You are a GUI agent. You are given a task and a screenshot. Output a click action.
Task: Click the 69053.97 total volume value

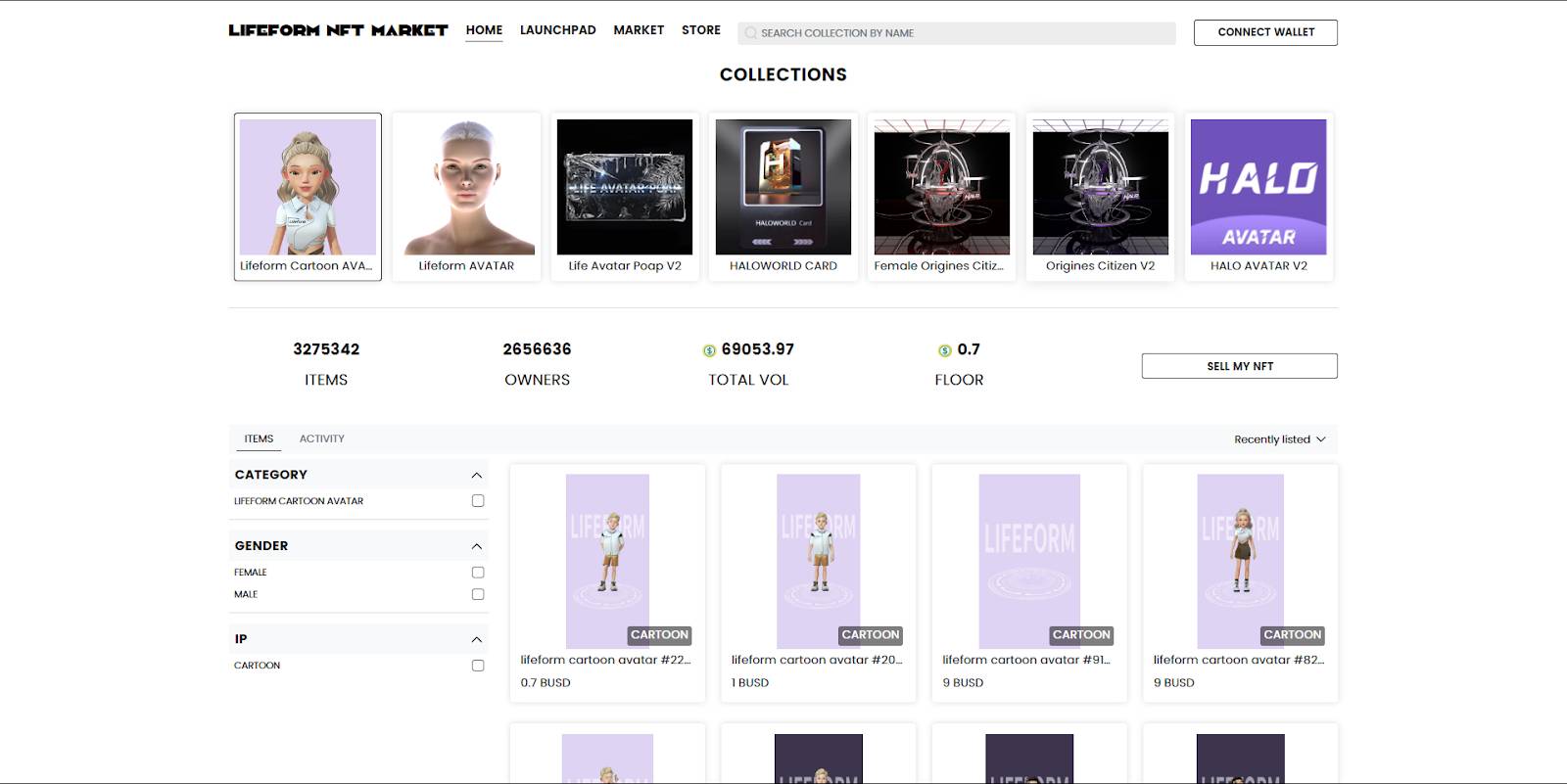click(758, 349)
